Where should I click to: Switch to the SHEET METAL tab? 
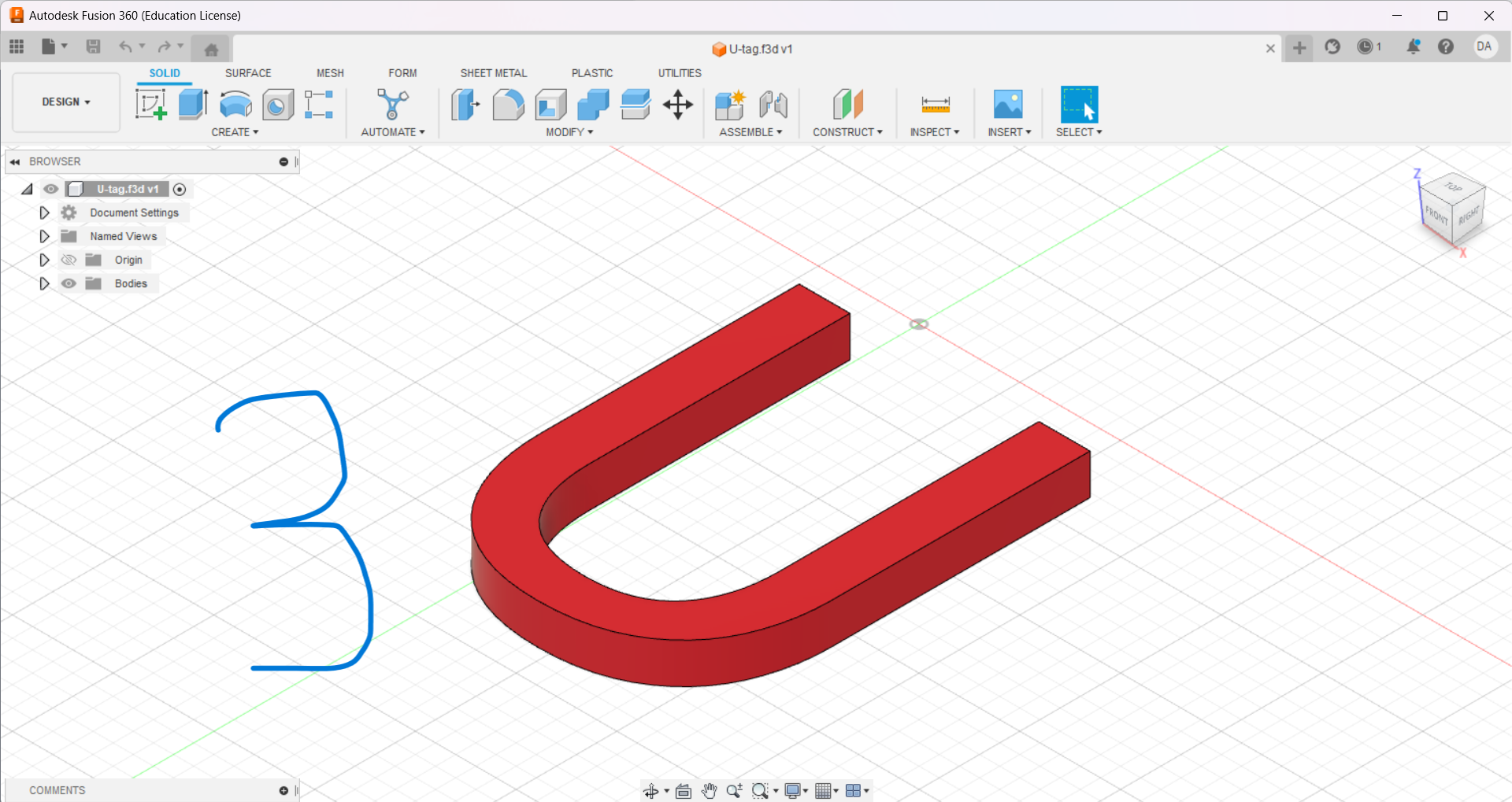494,73
